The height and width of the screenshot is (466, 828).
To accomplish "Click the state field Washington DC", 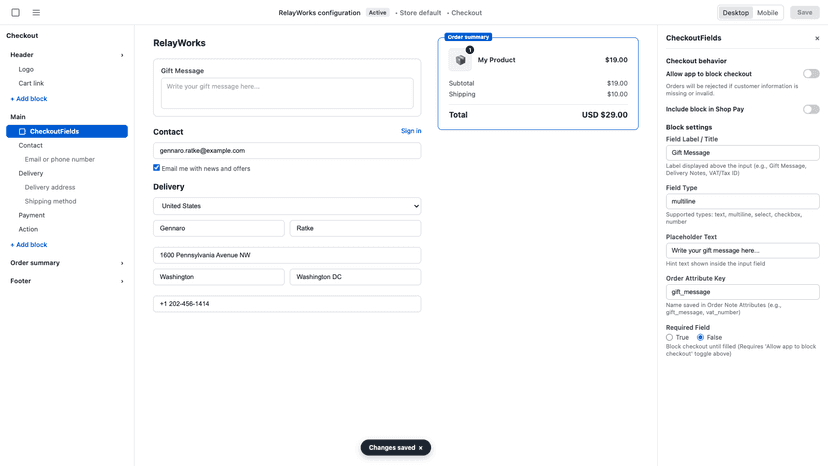I will click(355, 277).
